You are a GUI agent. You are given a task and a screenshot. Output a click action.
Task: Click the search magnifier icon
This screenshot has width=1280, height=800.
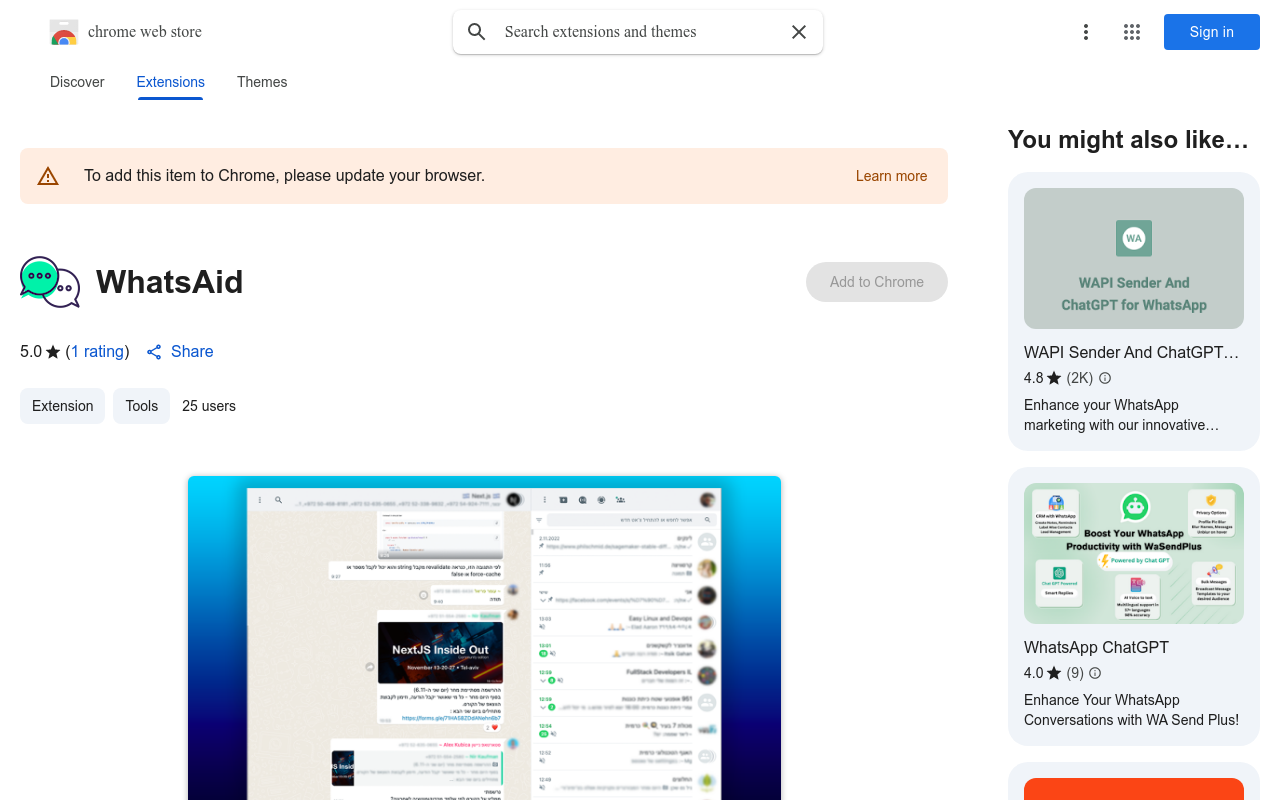pos(477,32)
